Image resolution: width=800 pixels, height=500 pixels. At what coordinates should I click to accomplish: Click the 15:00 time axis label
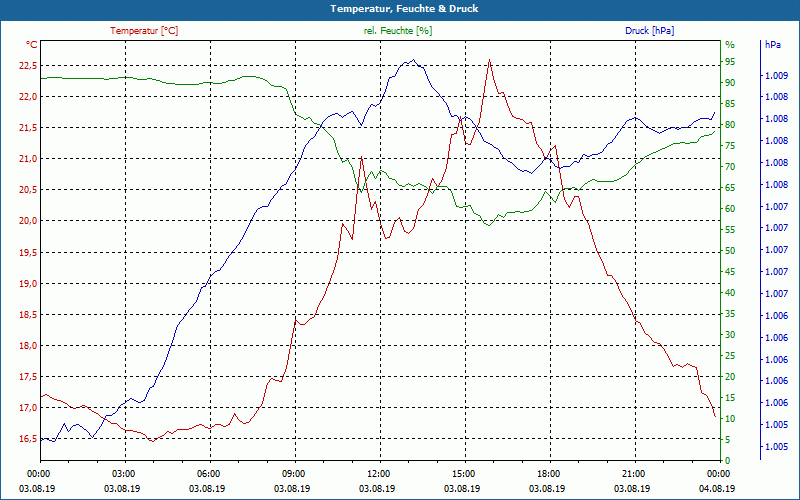point(465,474)
